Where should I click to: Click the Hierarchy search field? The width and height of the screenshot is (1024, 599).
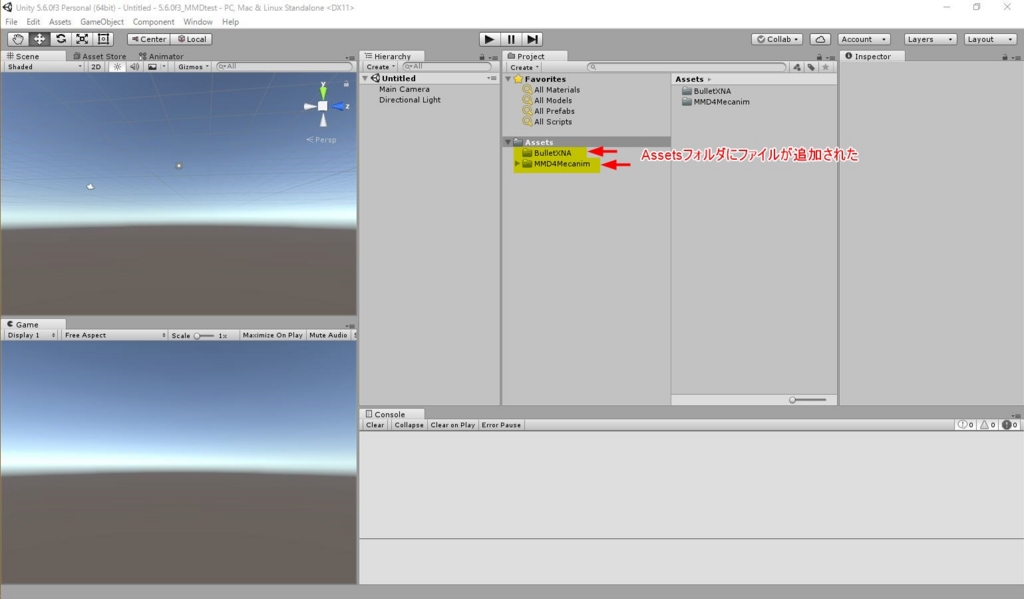coord(447,67)
